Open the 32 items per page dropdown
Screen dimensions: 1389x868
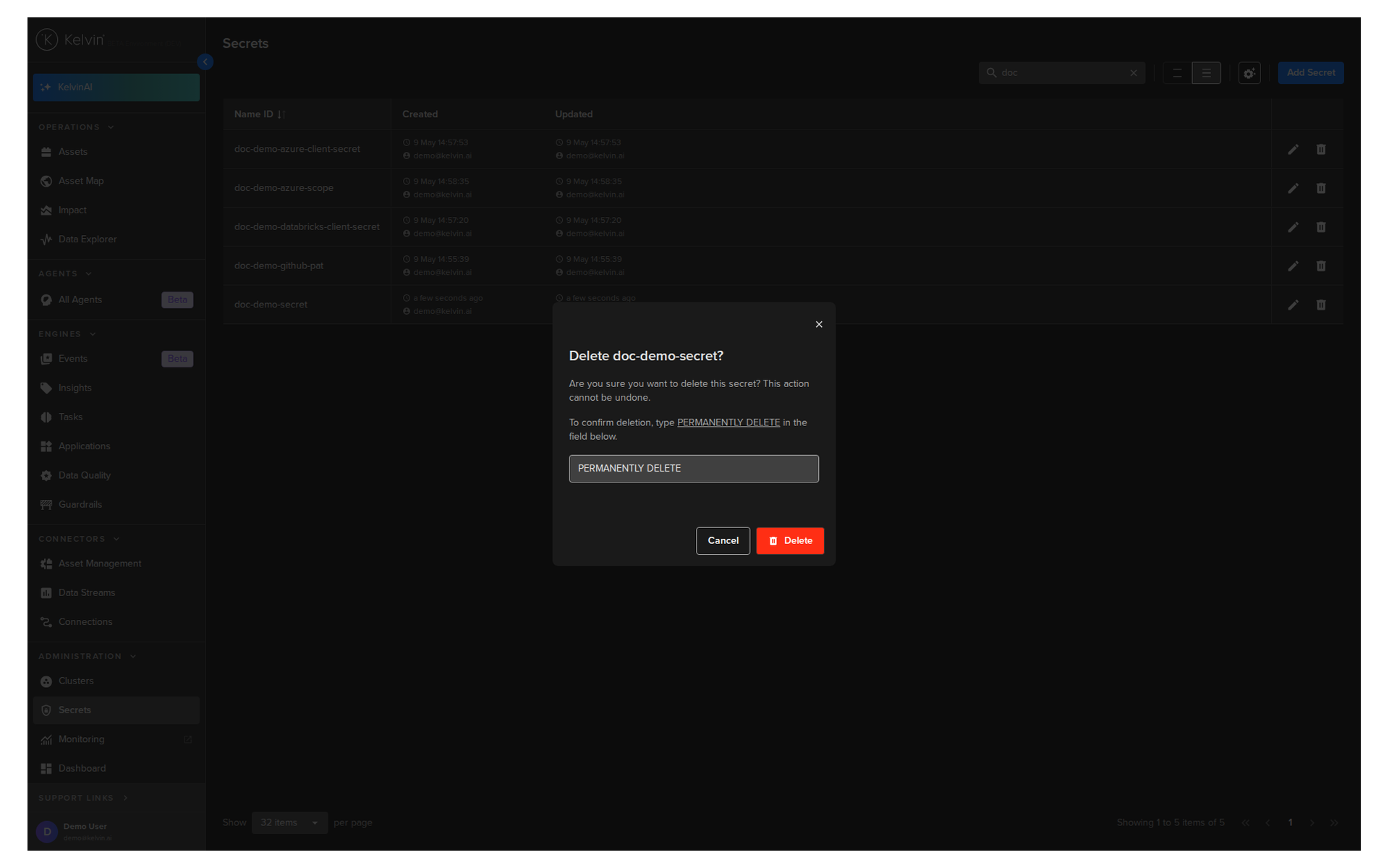(x=289, y=822)
